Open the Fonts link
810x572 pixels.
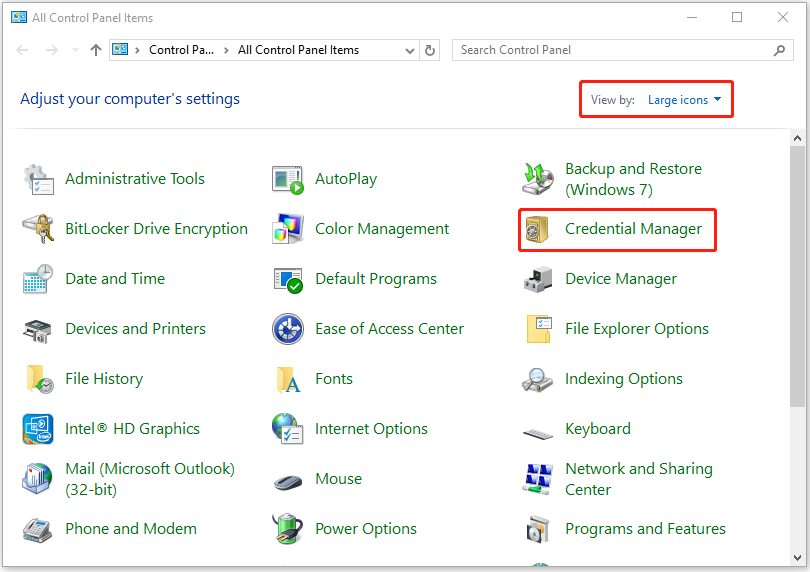click(x=334, y=379)
